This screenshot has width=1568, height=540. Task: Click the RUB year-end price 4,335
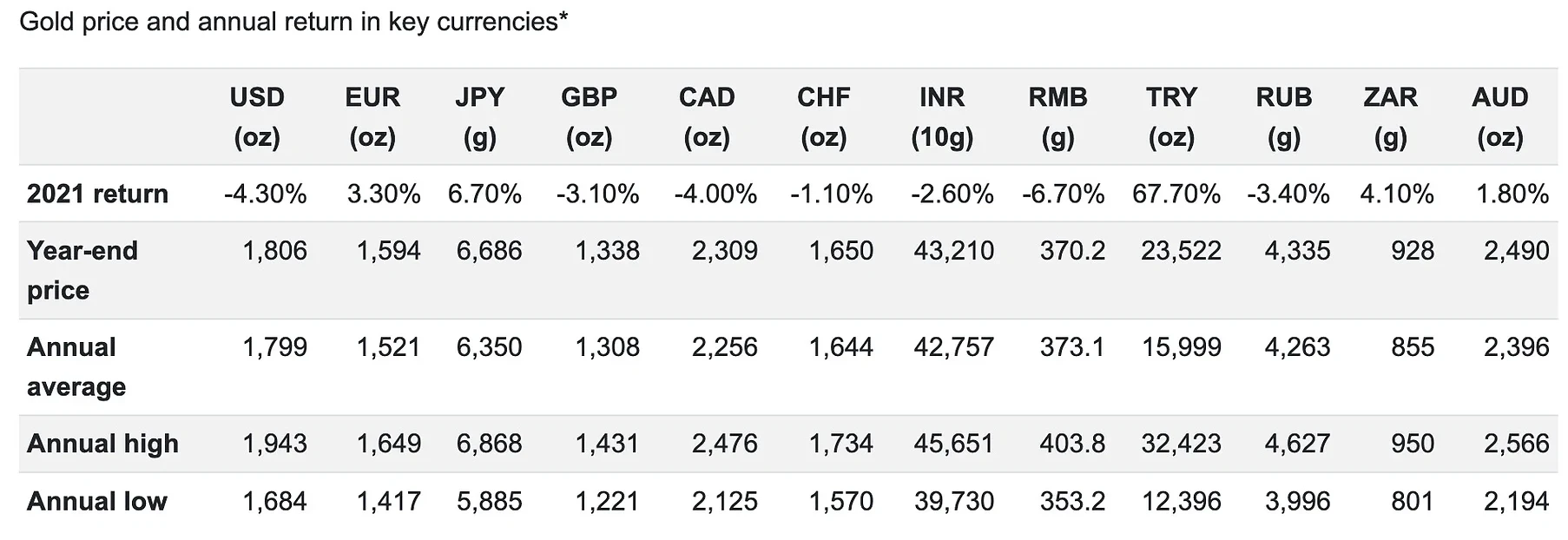click(1297, 251)
